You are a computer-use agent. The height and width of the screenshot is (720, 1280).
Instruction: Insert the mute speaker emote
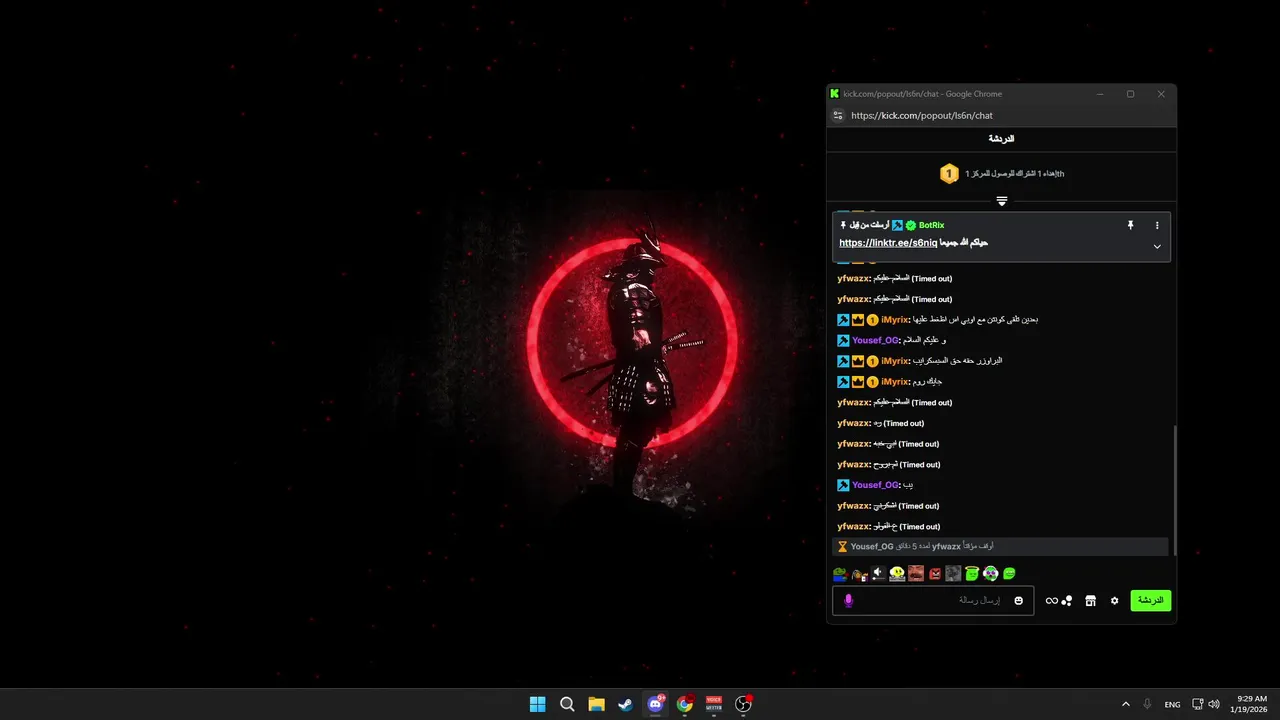point(878,574)
